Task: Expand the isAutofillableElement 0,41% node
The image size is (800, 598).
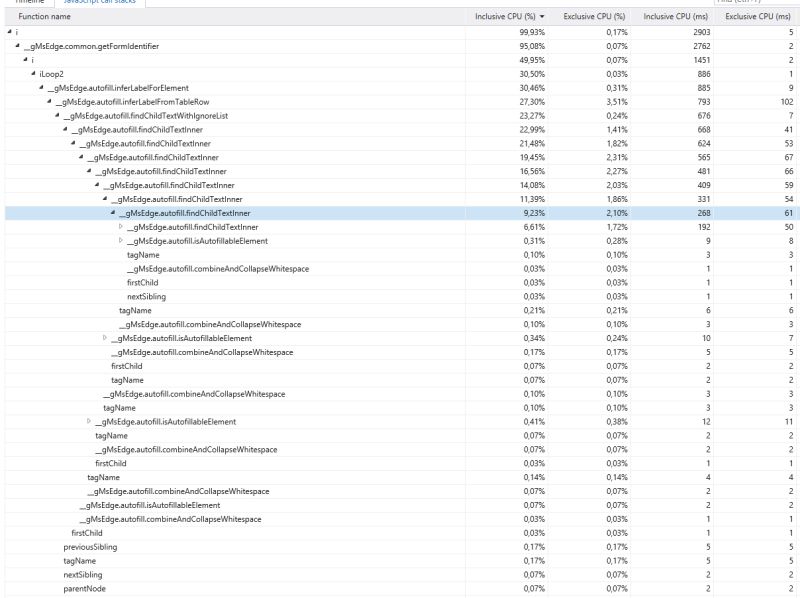Action: (89, 421)
